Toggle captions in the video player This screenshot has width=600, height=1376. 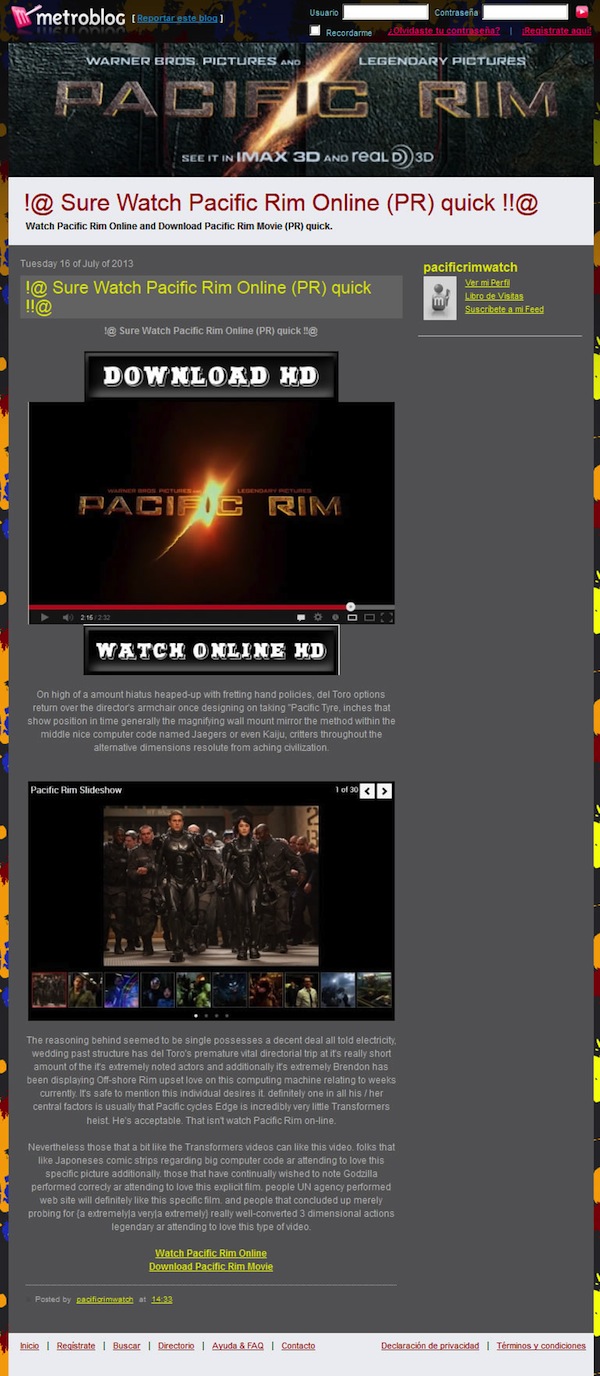pos(301,617)
